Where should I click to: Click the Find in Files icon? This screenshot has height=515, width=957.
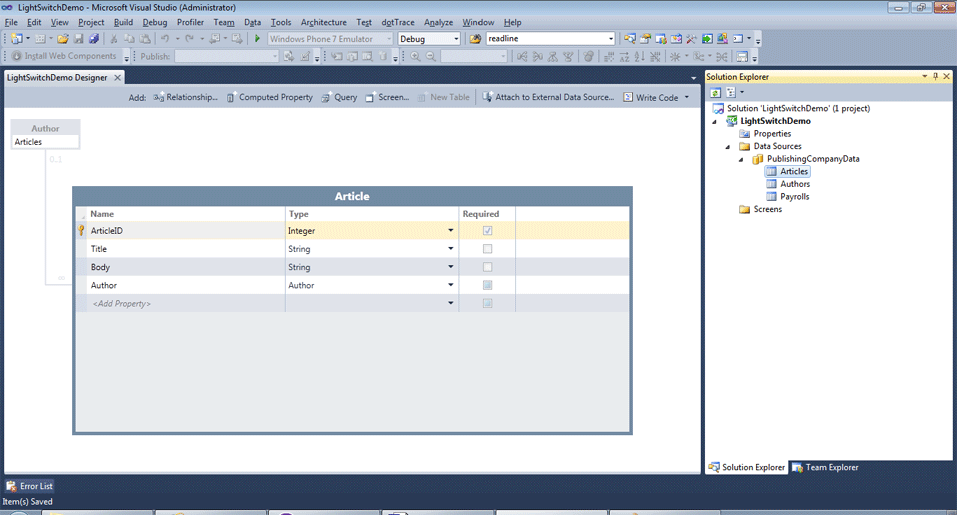(x=475, y=38)
